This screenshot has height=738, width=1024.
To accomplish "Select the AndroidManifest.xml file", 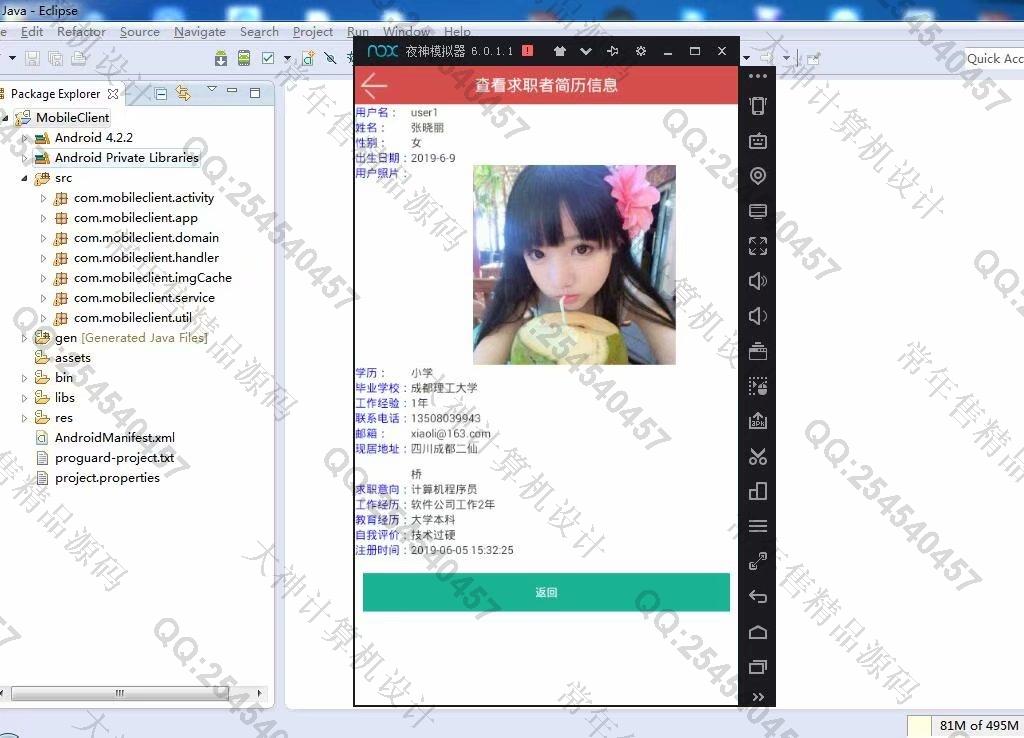I will [x=115, y=438].
